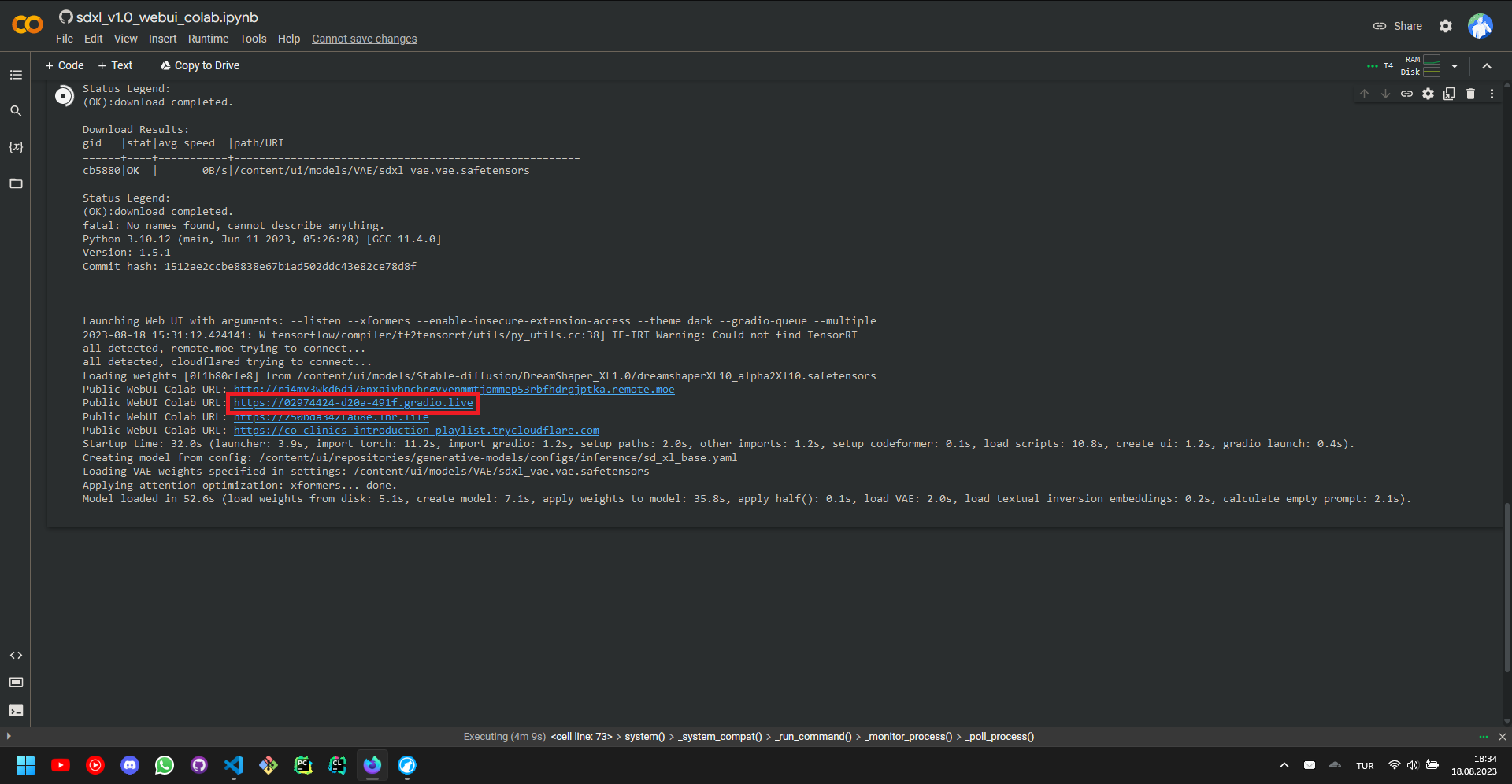Go to Colab home logo
The height and width of the screenshot is (784, 1512).
point(28,25)
